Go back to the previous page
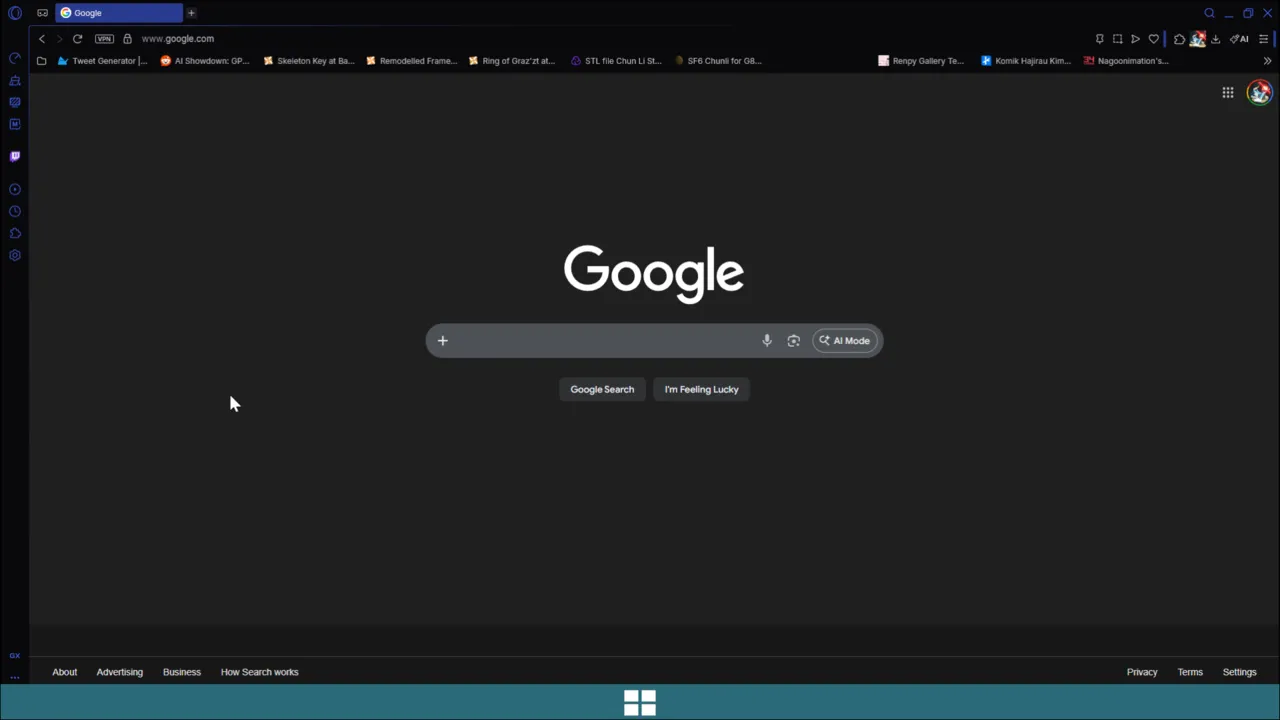 (x=42, y=39)
